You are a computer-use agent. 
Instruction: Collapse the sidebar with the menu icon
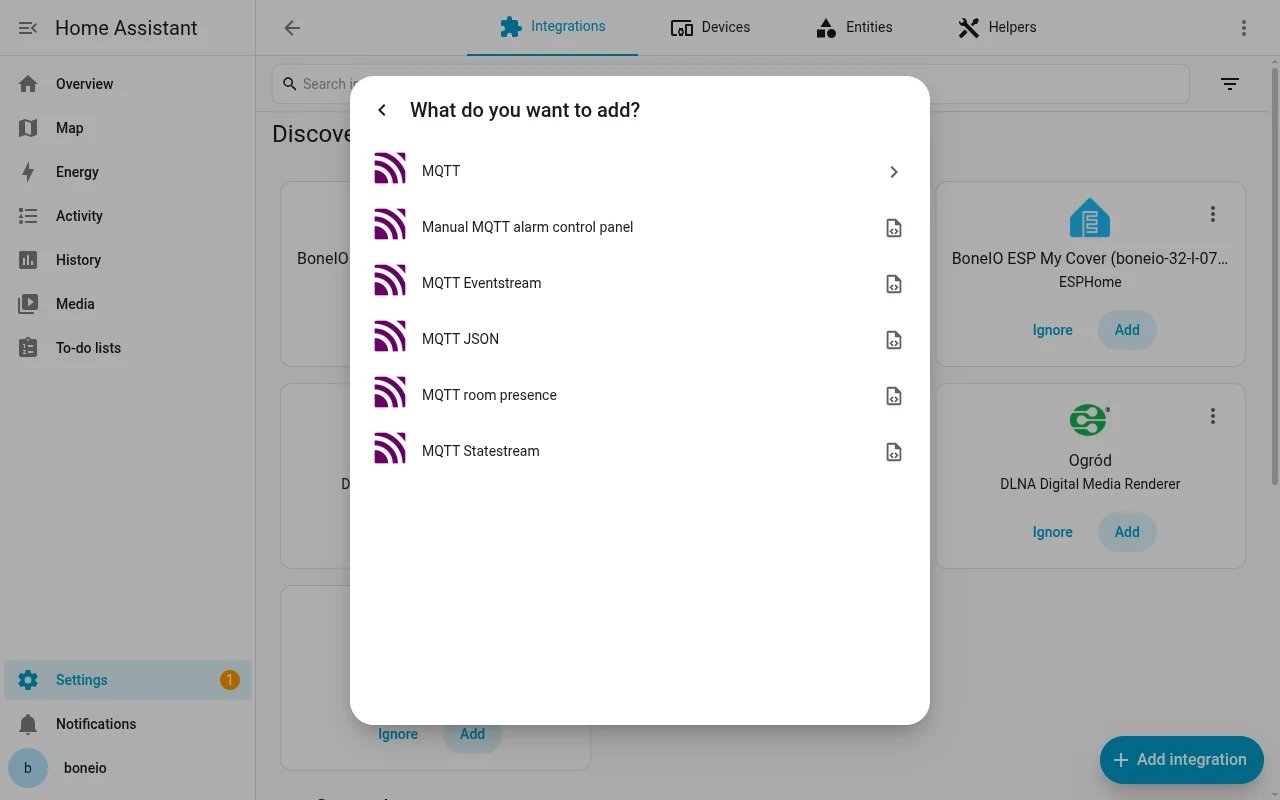point(28,28)
